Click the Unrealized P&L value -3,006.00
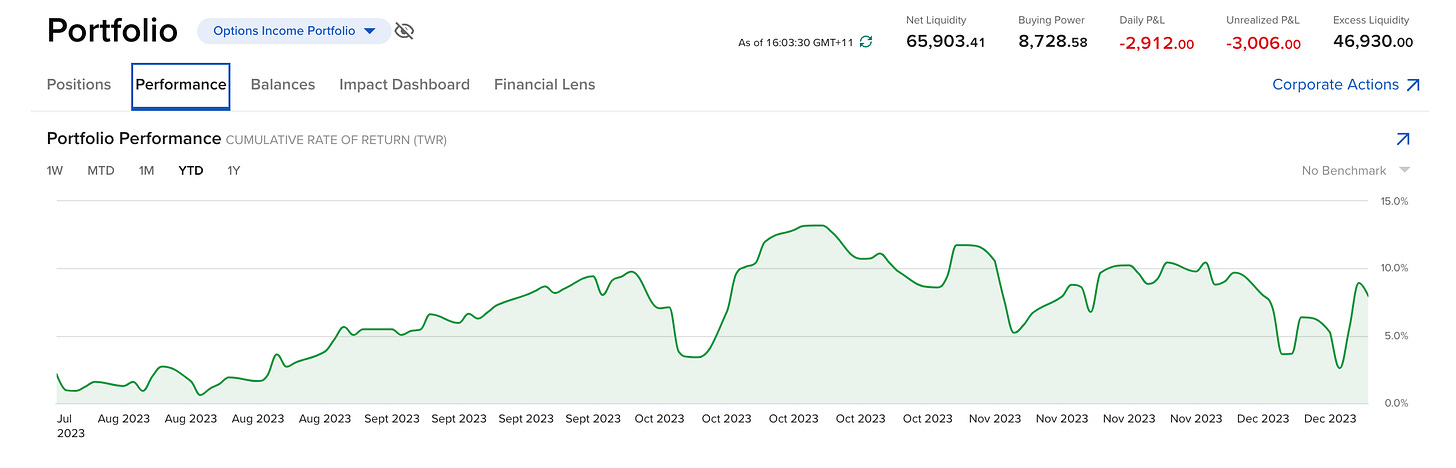This screenshot has width=1456, height=468. pyautogui.click(x=1264, y=43)
